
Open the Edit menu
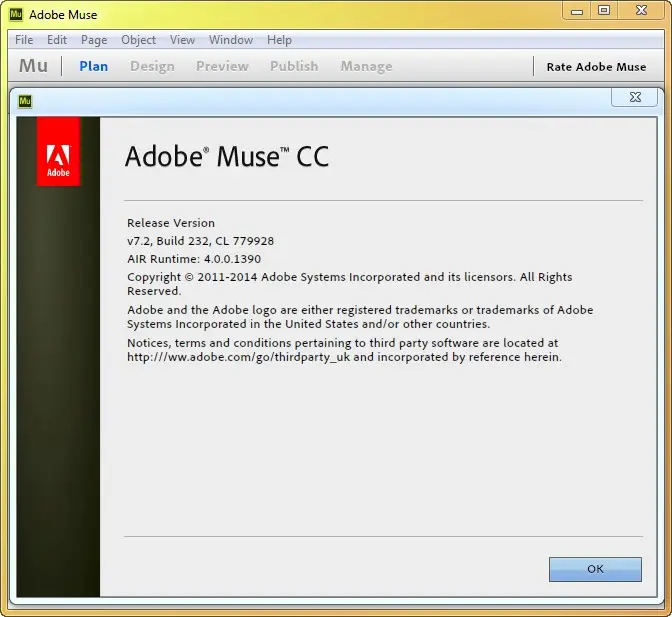(57, 40)
